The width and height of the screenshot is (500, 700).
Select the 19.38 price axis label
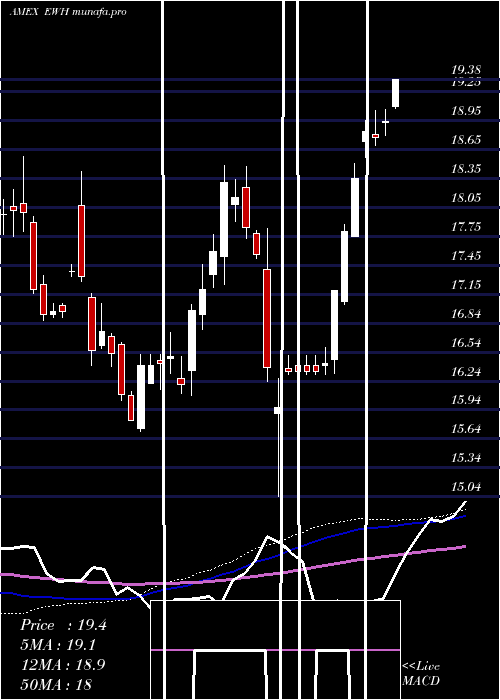point(466,70)
